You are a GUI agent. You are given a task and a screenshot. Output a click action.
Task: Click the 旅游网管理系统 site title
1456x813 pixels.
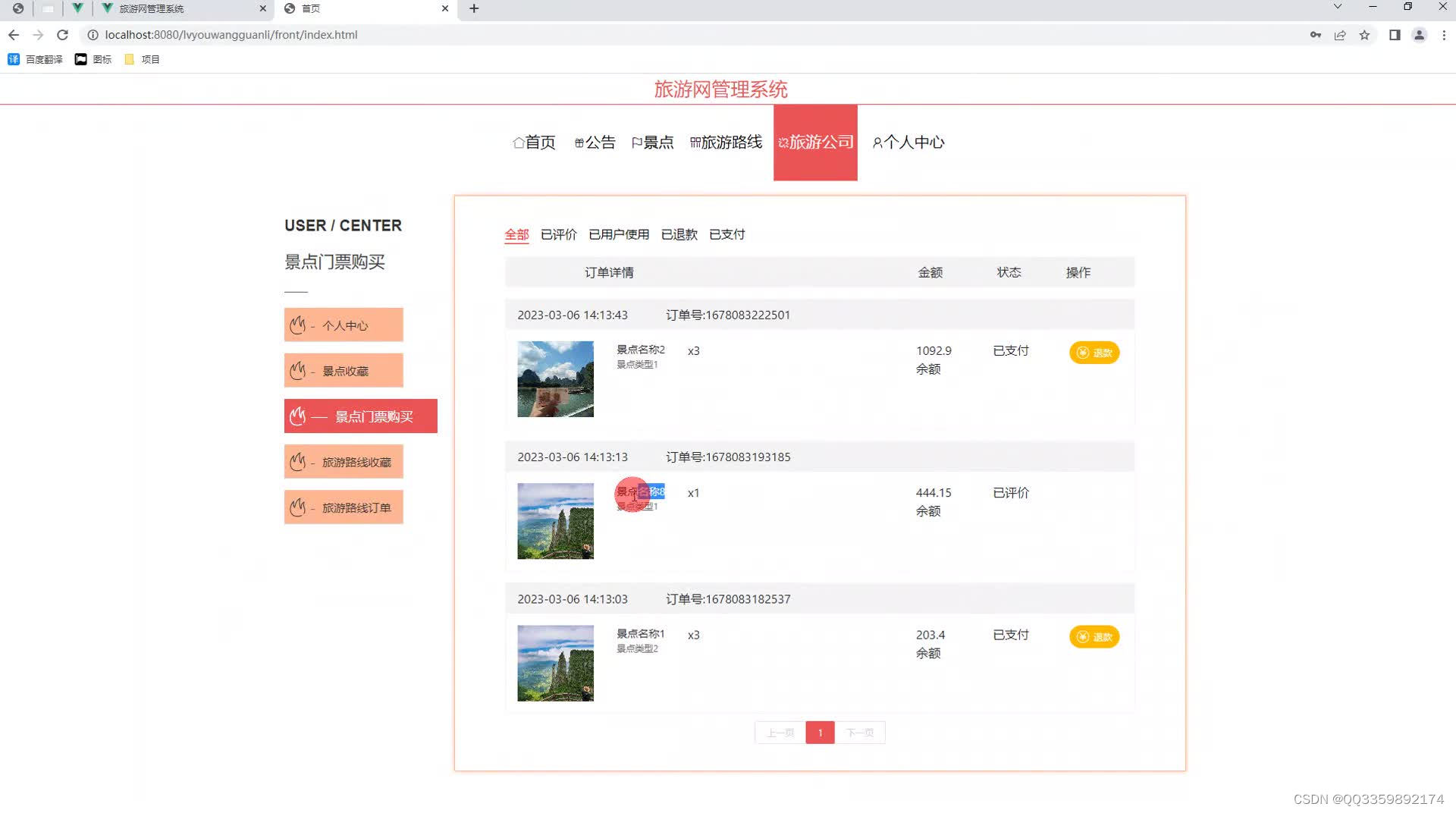[720, 89]
